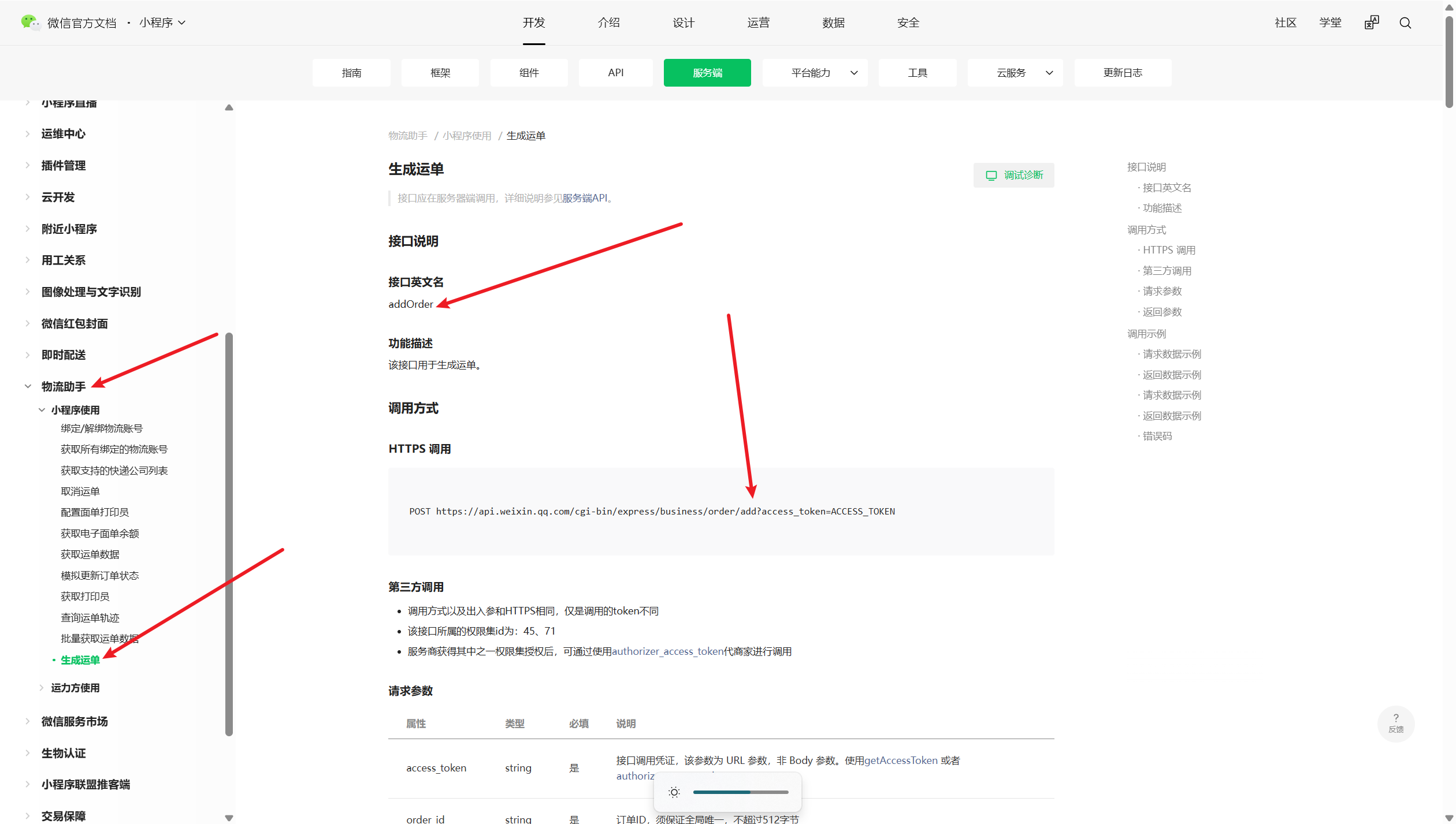
Task: Open the 小程序 product dropdown
Action: tap(162, 23)
